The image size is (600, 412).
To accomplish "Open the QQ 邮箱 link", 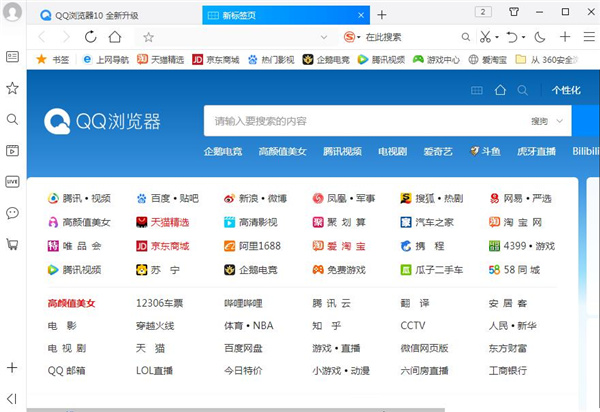I will tap(67, 370).
